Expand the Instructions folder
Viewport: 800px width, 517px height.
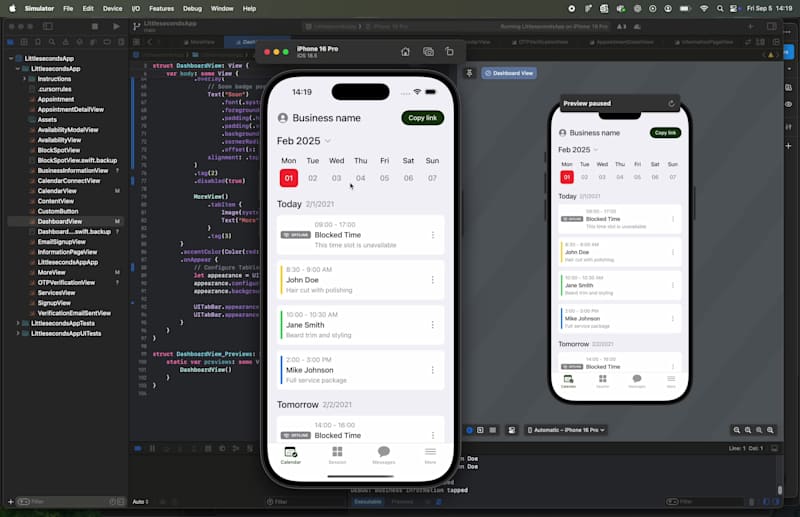click(24, 79)
